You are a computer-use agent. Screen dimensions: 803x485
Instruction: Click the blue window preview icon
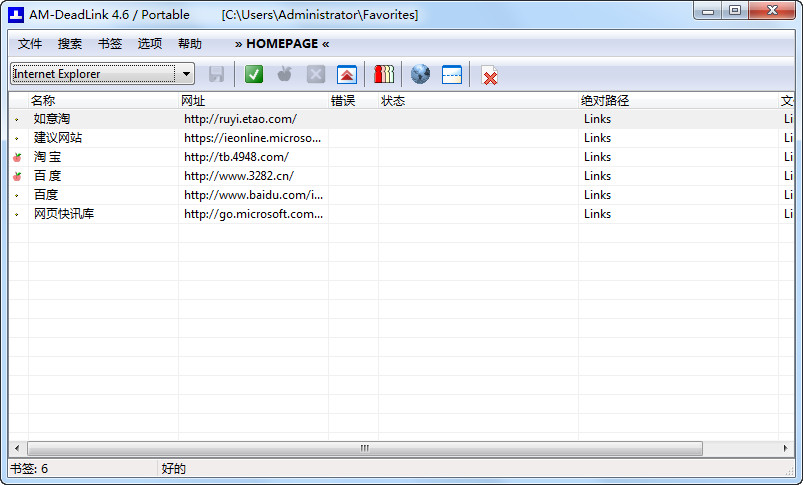coord(452,75)
